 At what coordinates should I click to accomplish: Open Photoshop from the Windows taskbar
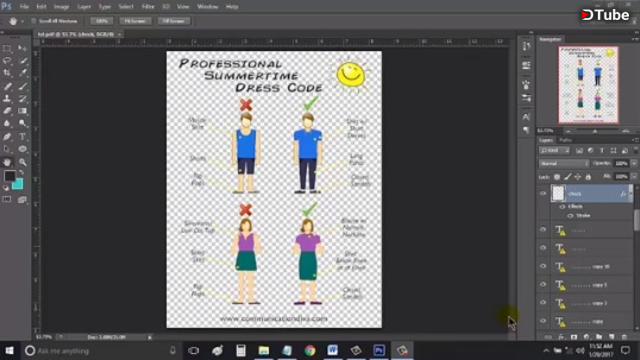click(379, 350)
